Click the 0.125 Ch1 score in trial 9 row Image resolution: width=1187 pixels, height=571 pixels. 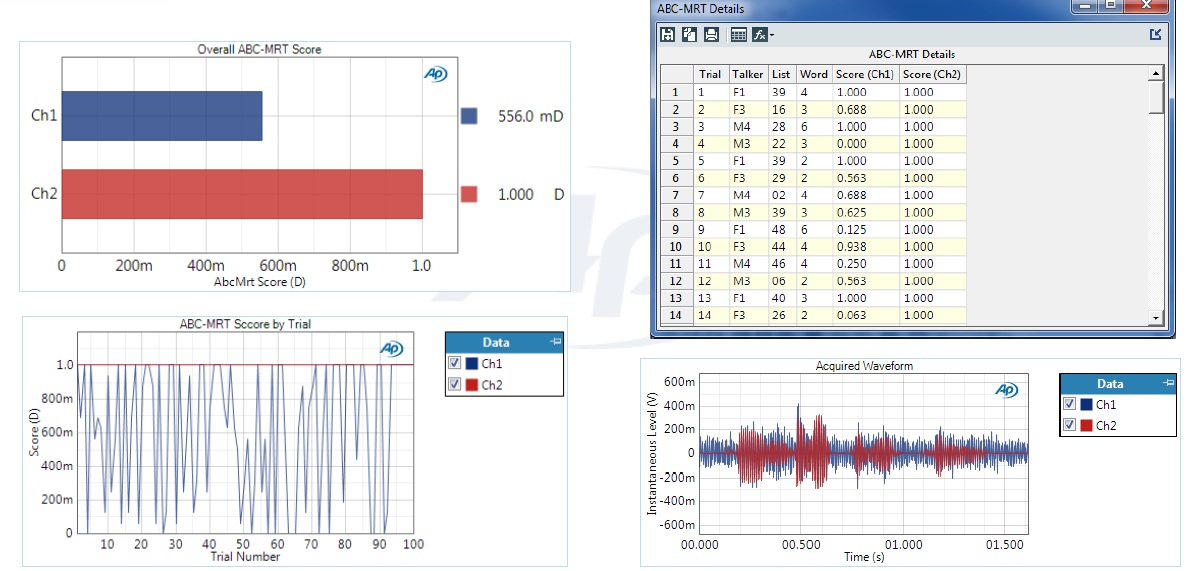pos(865,229)
